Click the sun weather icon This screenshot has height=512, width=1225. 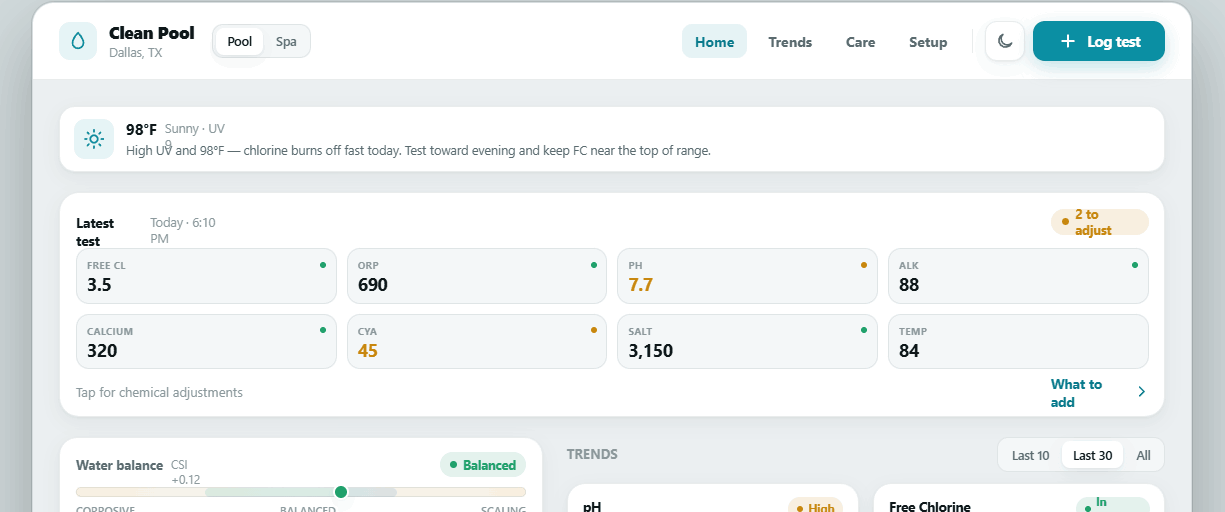(94, 139)
